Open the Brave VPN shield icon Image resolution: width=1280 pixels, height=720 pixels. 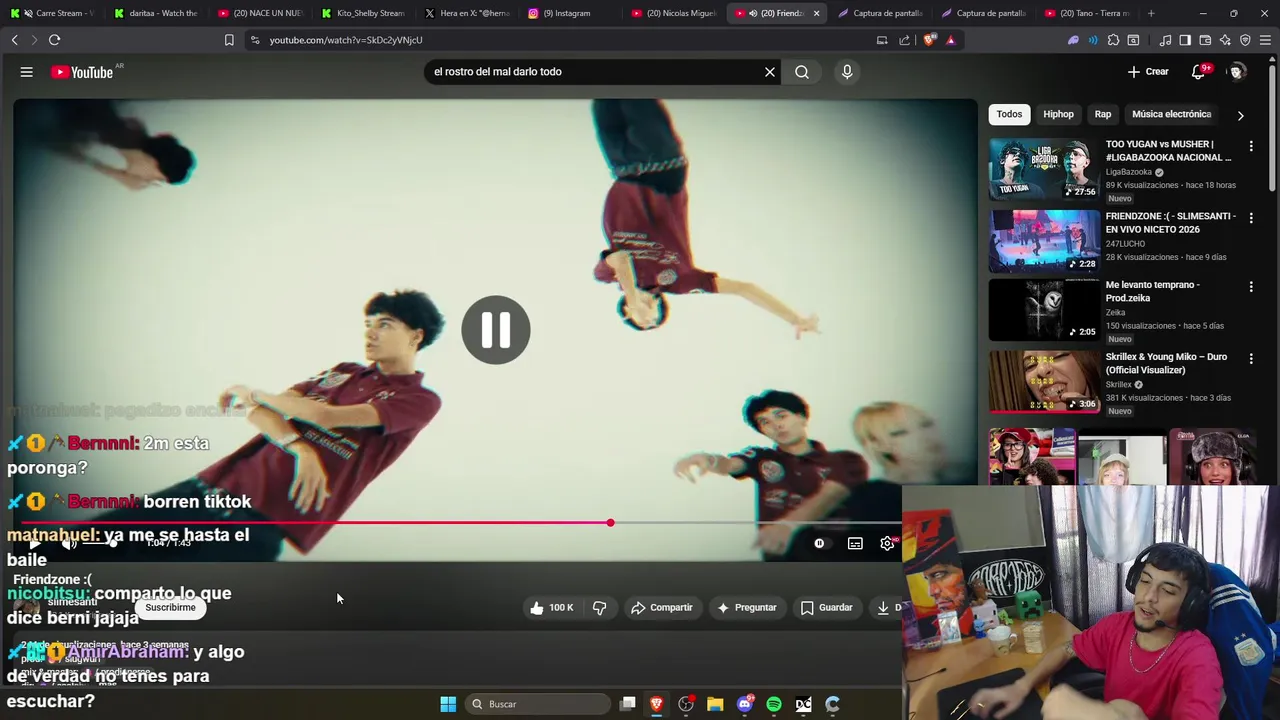[1245, 40]
